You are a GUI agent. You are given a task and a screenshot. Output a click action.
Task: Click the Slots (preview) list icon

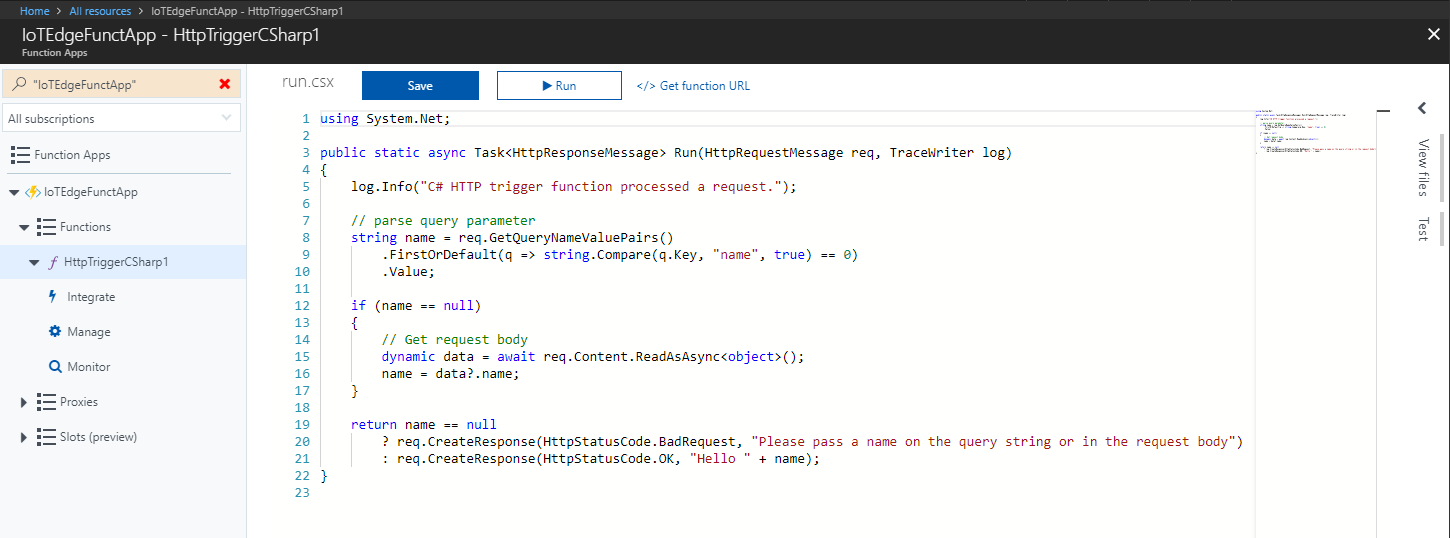pyautogui.click(x=46, y=437)
